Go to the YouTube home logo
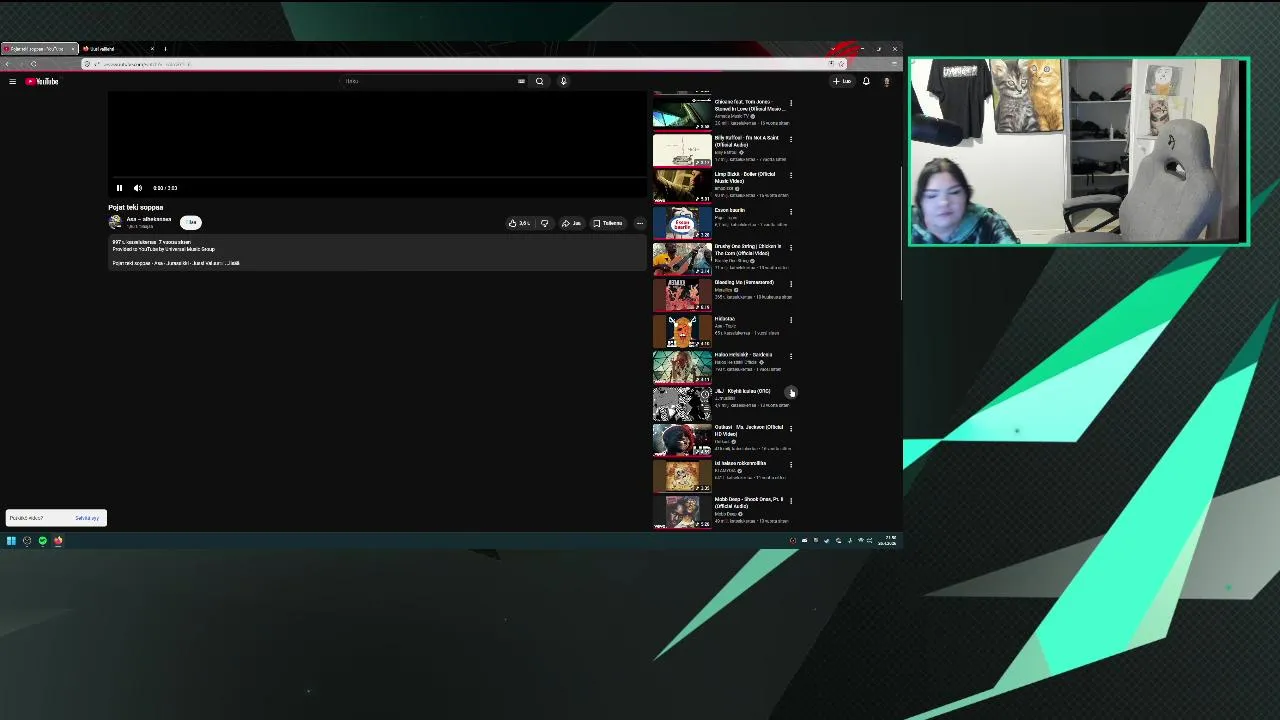Screen dimensions: 1280x720 click(x=42, y=81)
